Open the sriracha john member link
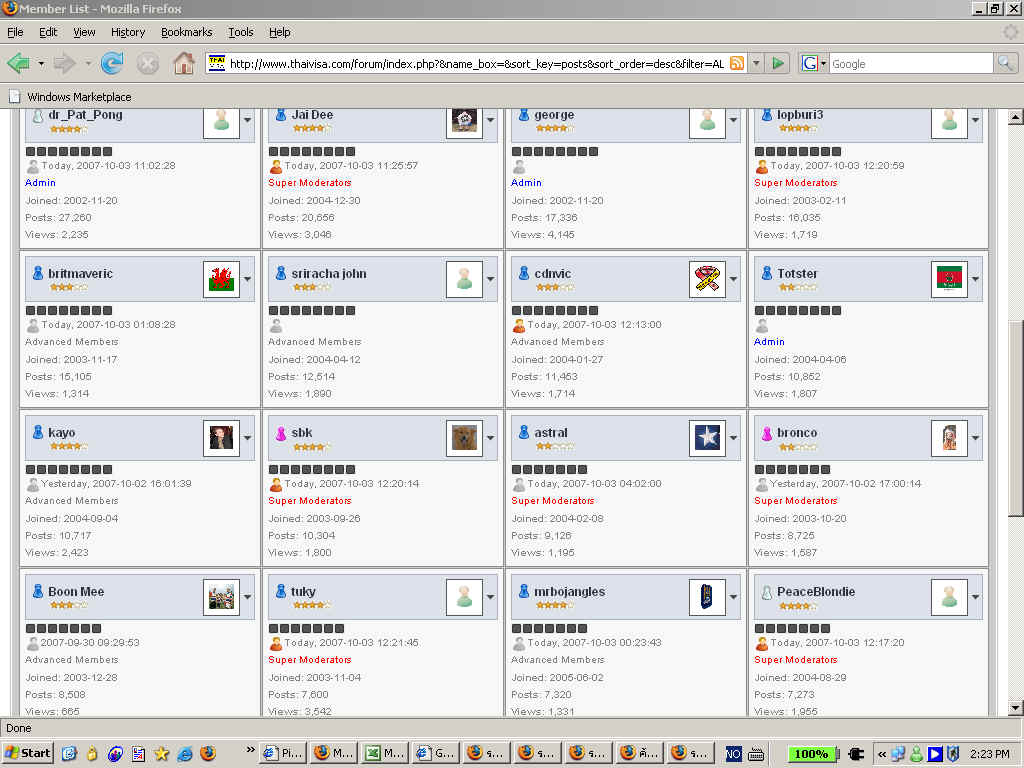Screen dimensions: 1024x768 pyautogui.click(x=328, y=273)
